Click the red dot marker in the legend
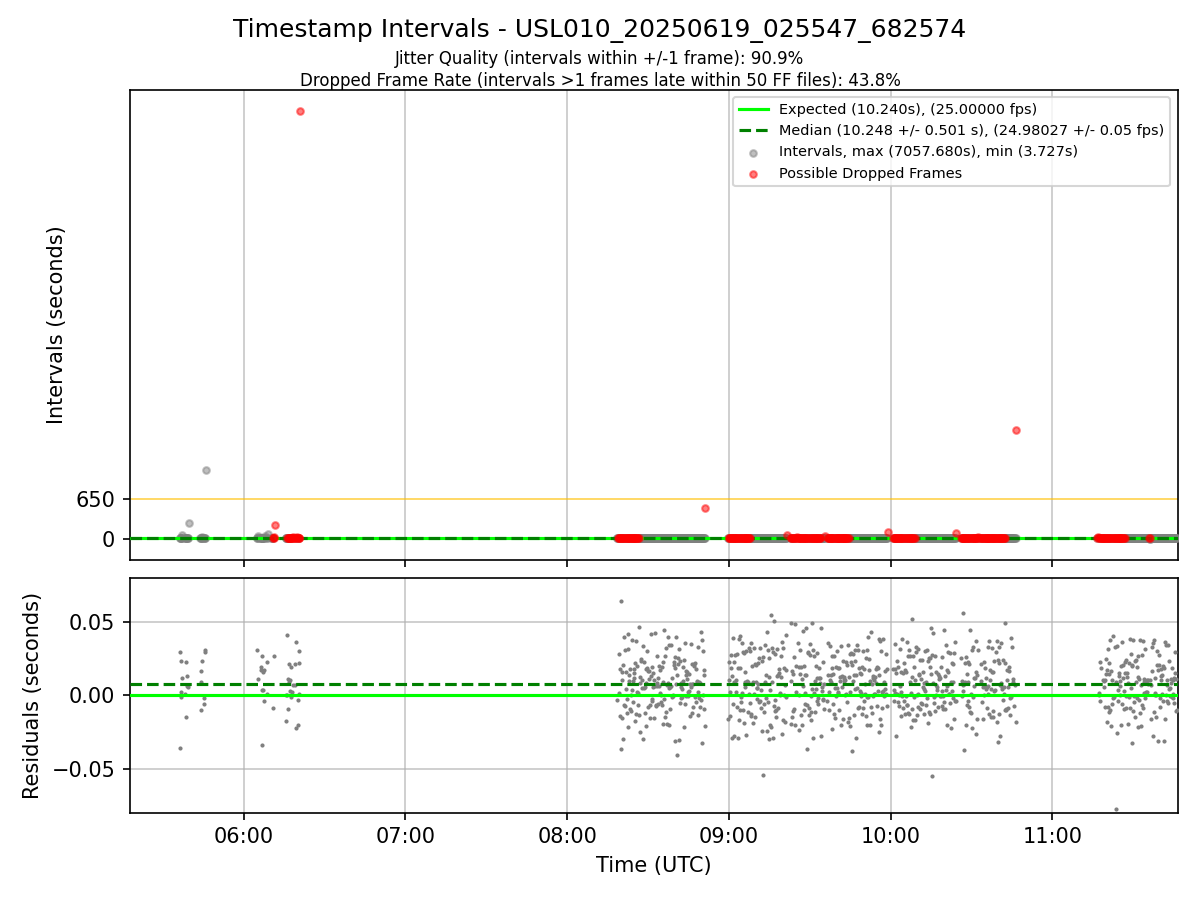The width and height of the screenshot is (1200, 900). coord(754,174)
